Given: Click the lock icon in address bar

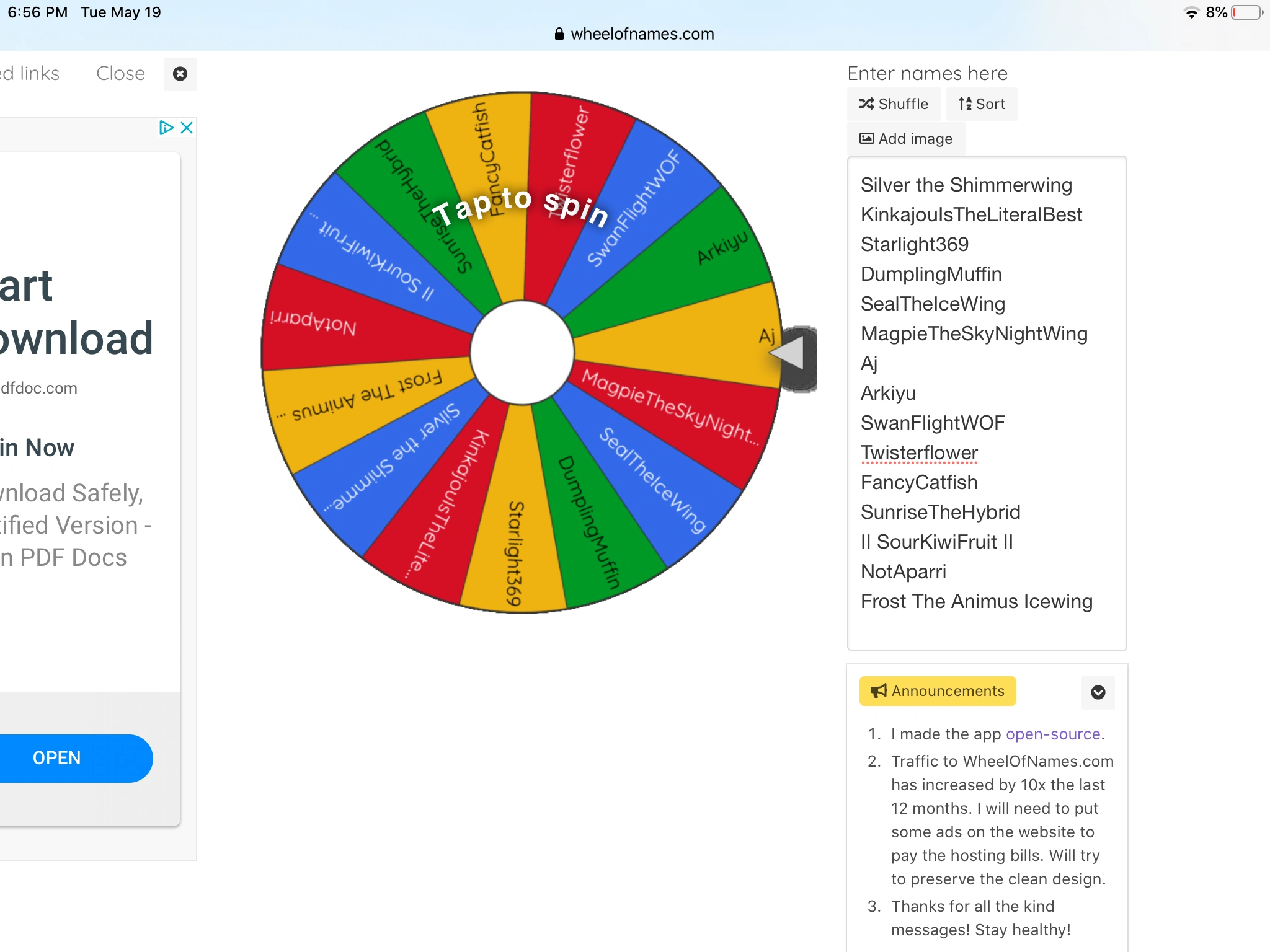Looking at the screenshot, I should tap(559, 34).
